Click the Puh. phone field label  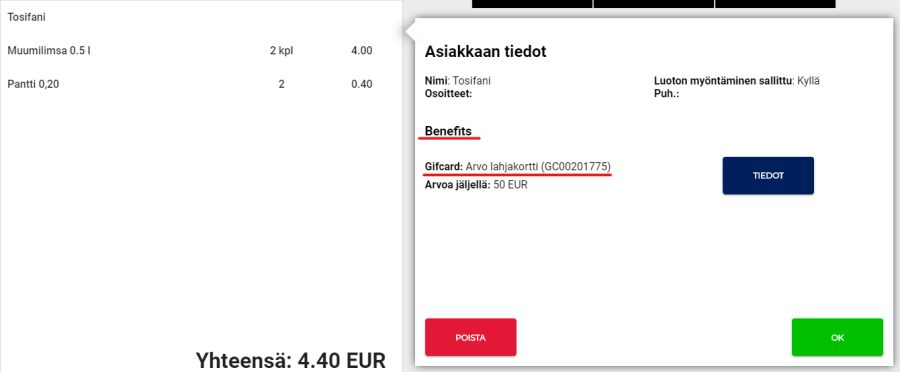pos(666,94)
